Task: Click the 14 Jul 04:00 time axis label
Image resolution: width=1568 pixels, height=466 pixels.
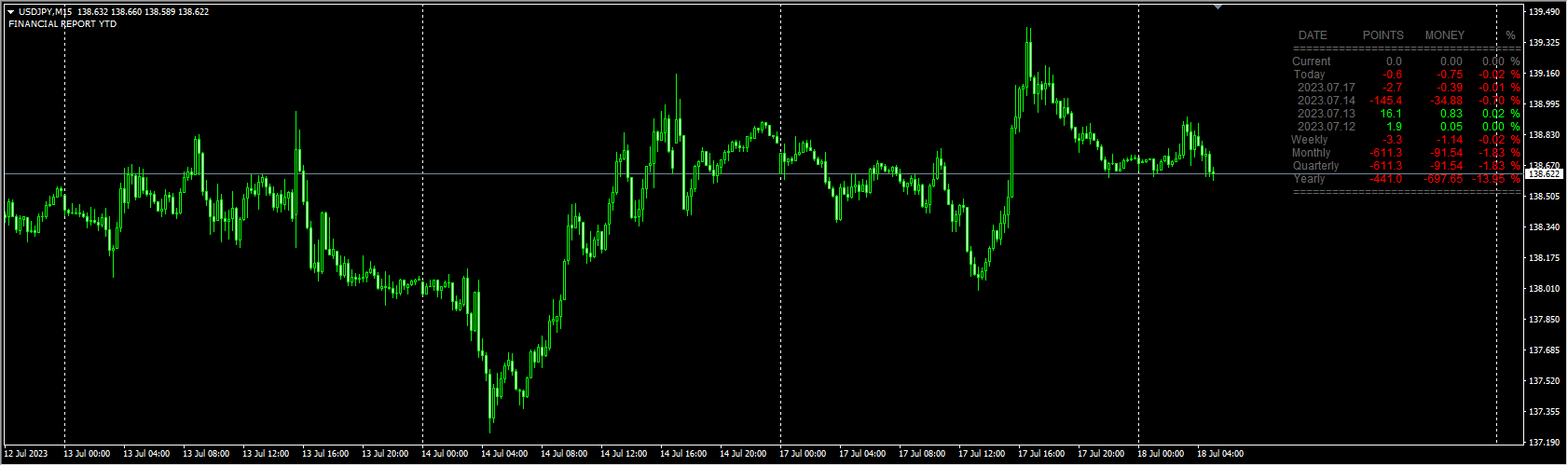Action: pos(504,454)
